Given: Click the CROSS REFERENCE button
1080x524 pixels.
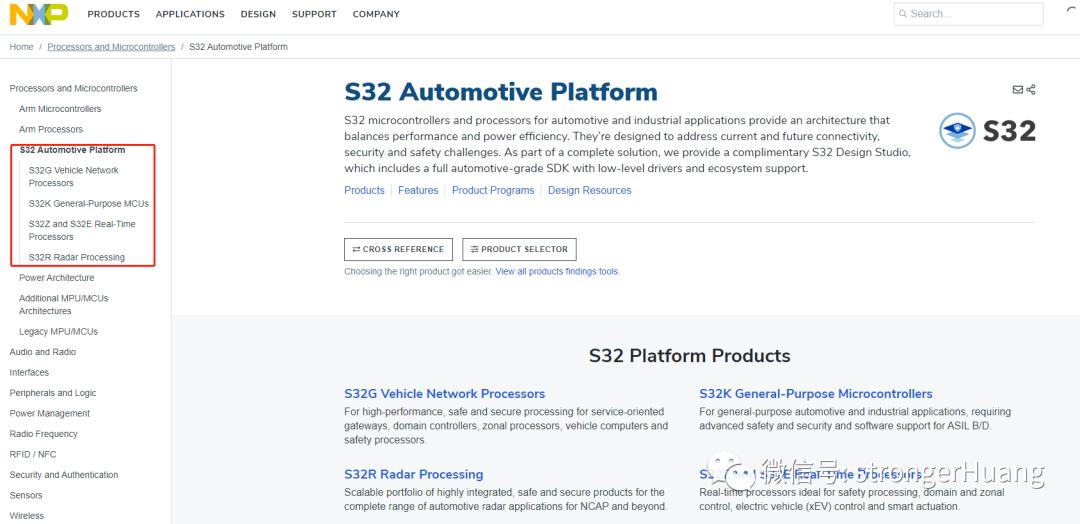Looking at the screenshot, I should 399,249.
